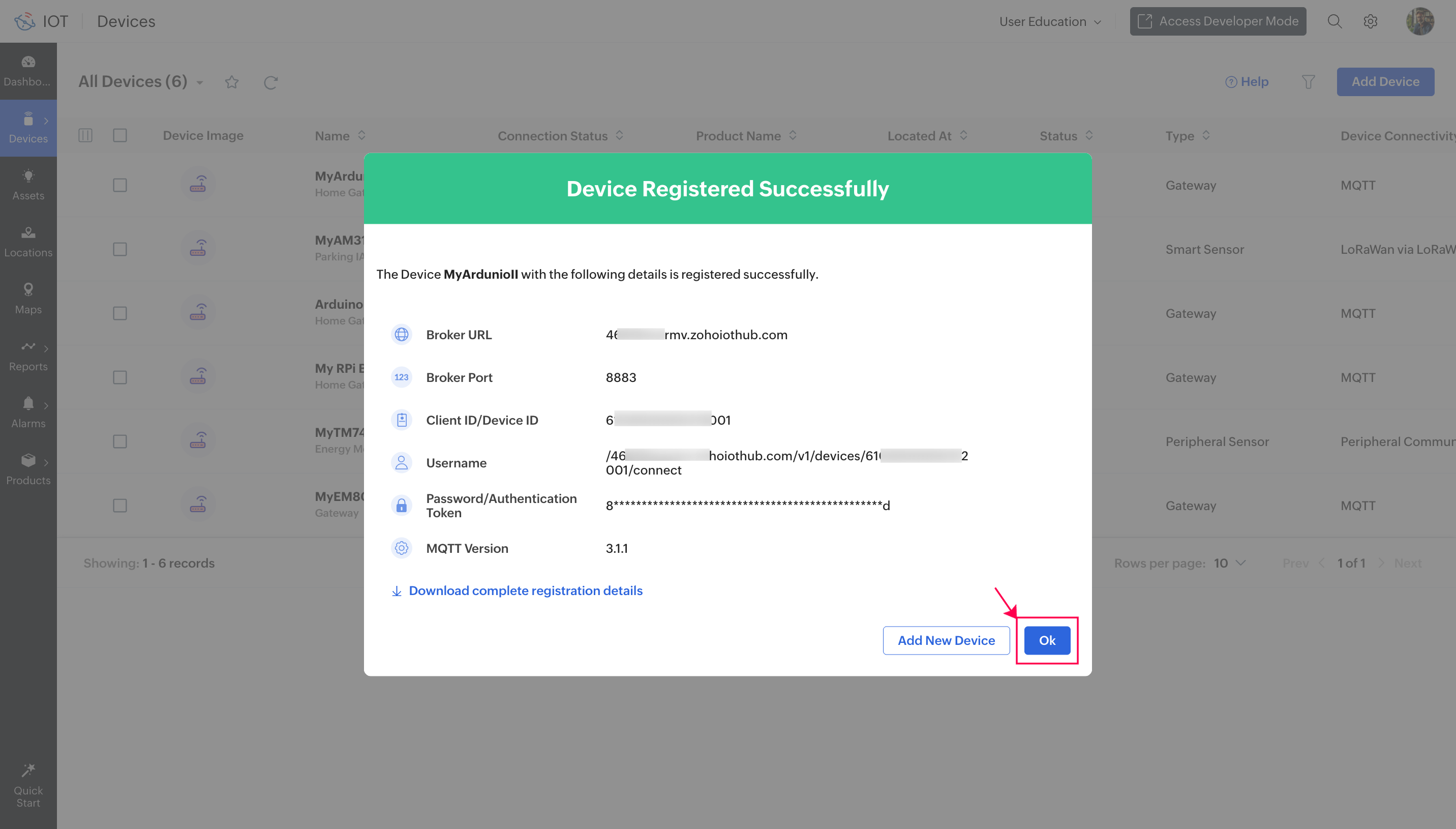Mark view as favorite with star icon

(x=232, y=82)
